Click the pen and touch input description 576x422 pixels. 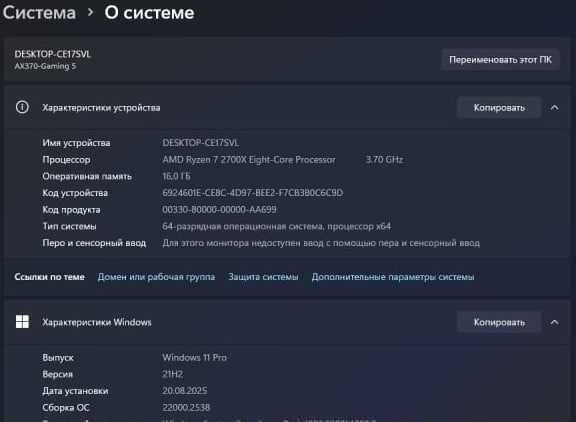(321, 243)
